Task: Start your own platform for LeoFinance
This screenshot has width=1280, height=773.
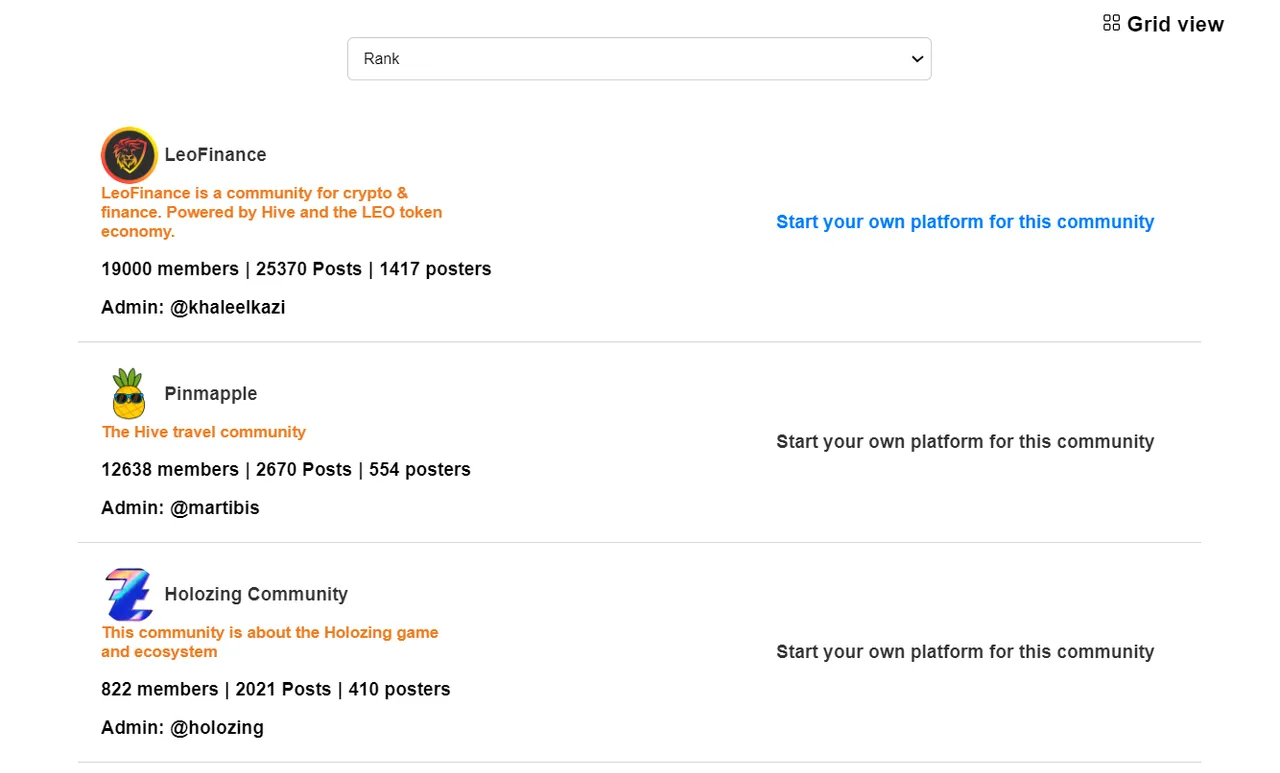Action: coord(965,222)
